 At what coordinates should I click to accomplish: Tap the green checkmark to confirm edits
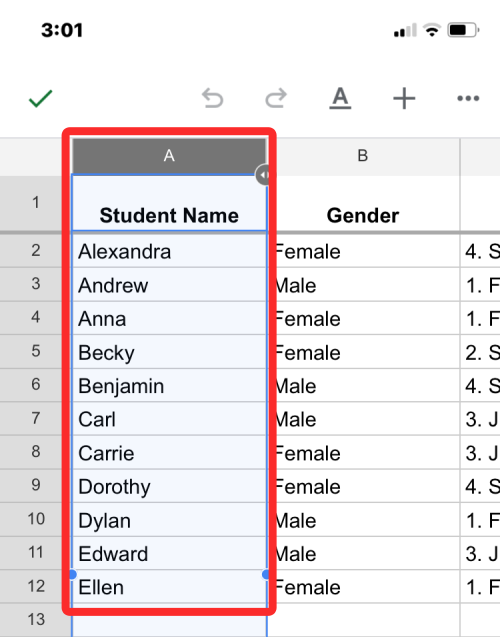coord(41,98)
